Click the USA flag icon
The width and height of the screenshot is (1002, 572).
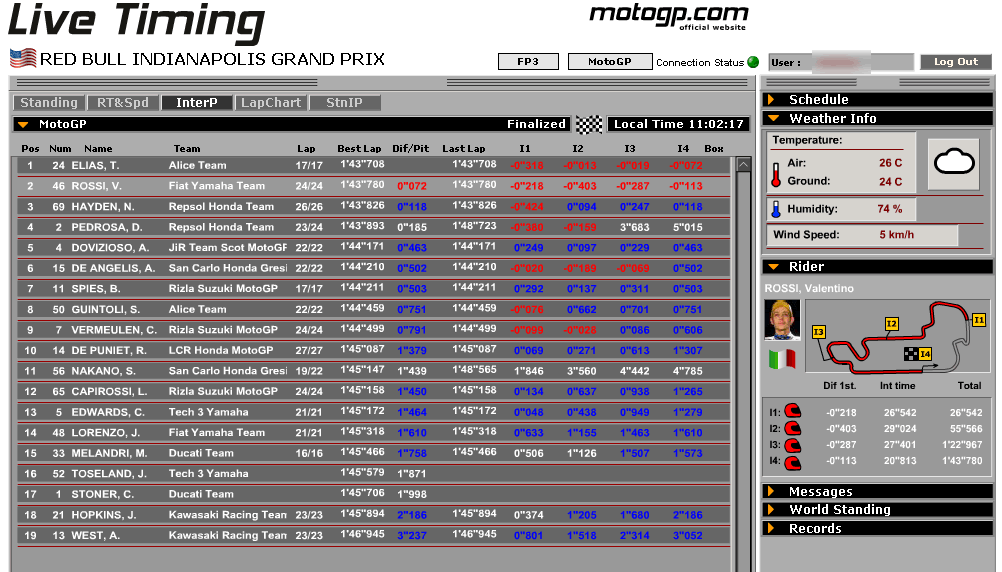pyautogui.click(x=23, y=58)
